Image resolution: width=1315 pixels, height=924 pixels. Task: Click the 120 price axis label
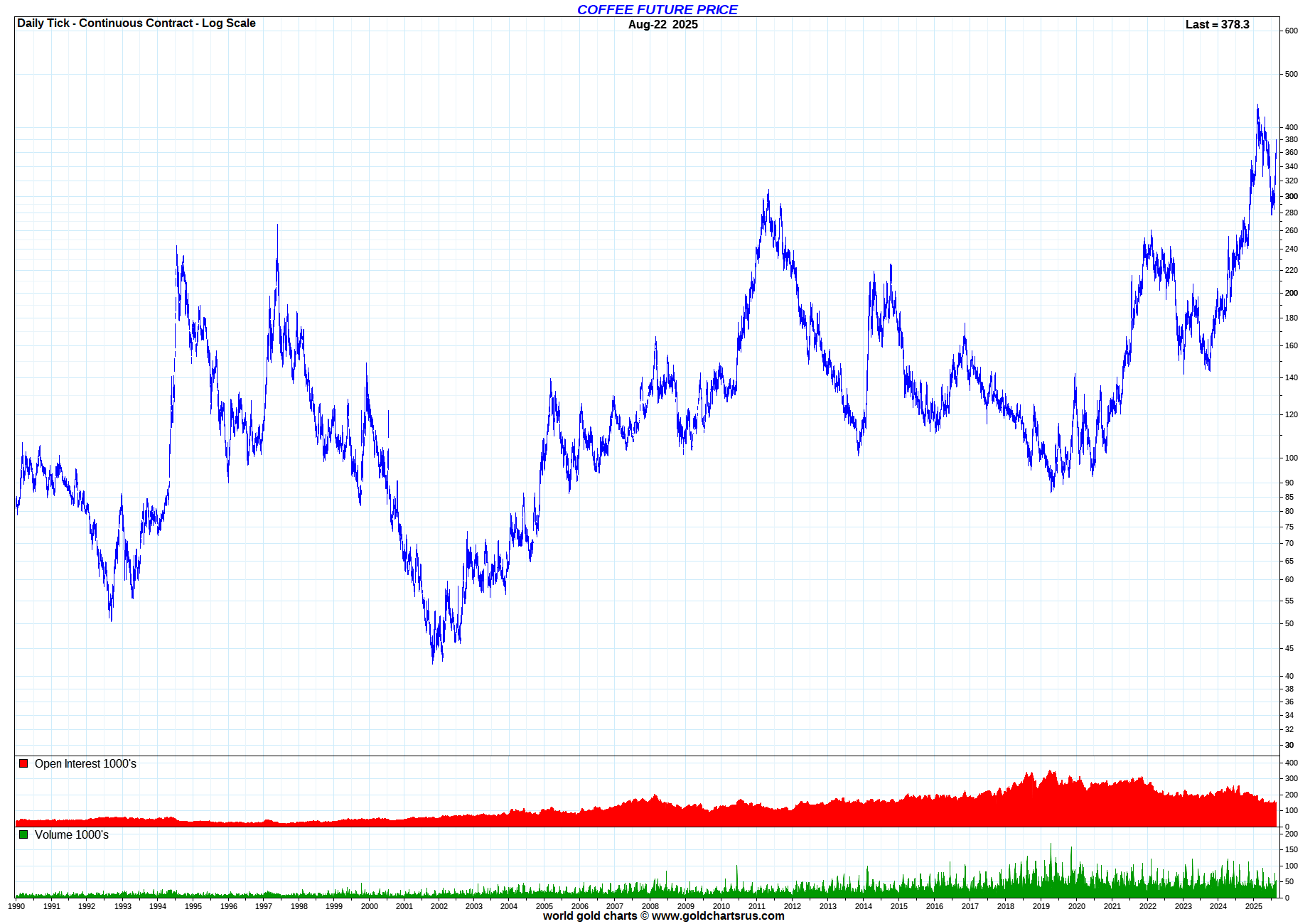pyautogui.click(x=1292, y=414)
